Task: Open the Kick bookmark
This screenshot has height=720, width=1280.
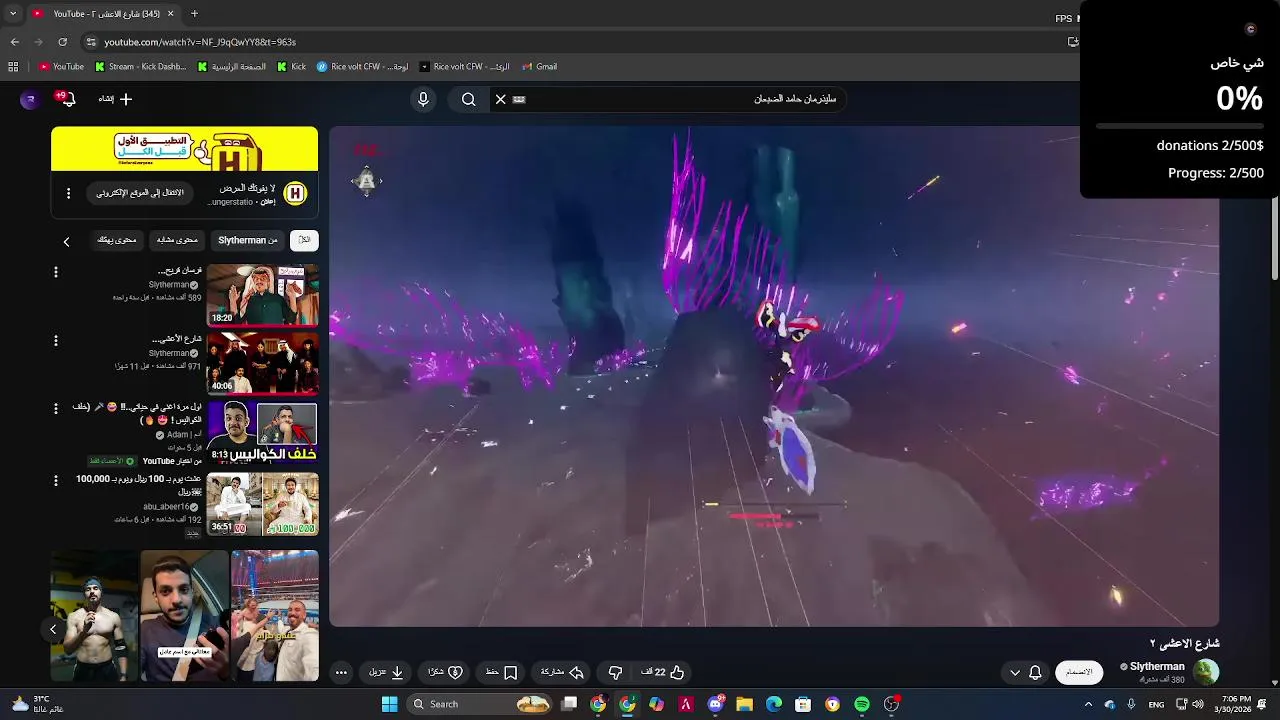Action: 291,67
